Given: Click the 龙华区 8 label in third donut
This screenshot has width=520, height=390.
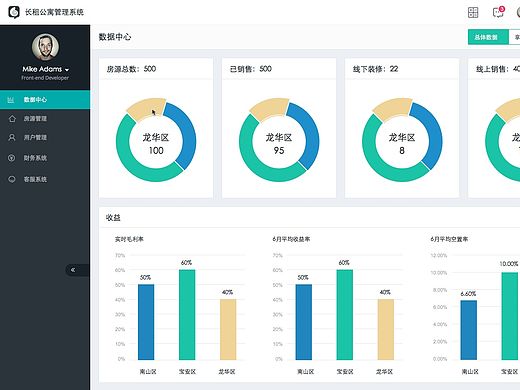Looking at the screenshot, I should point(402,144).
